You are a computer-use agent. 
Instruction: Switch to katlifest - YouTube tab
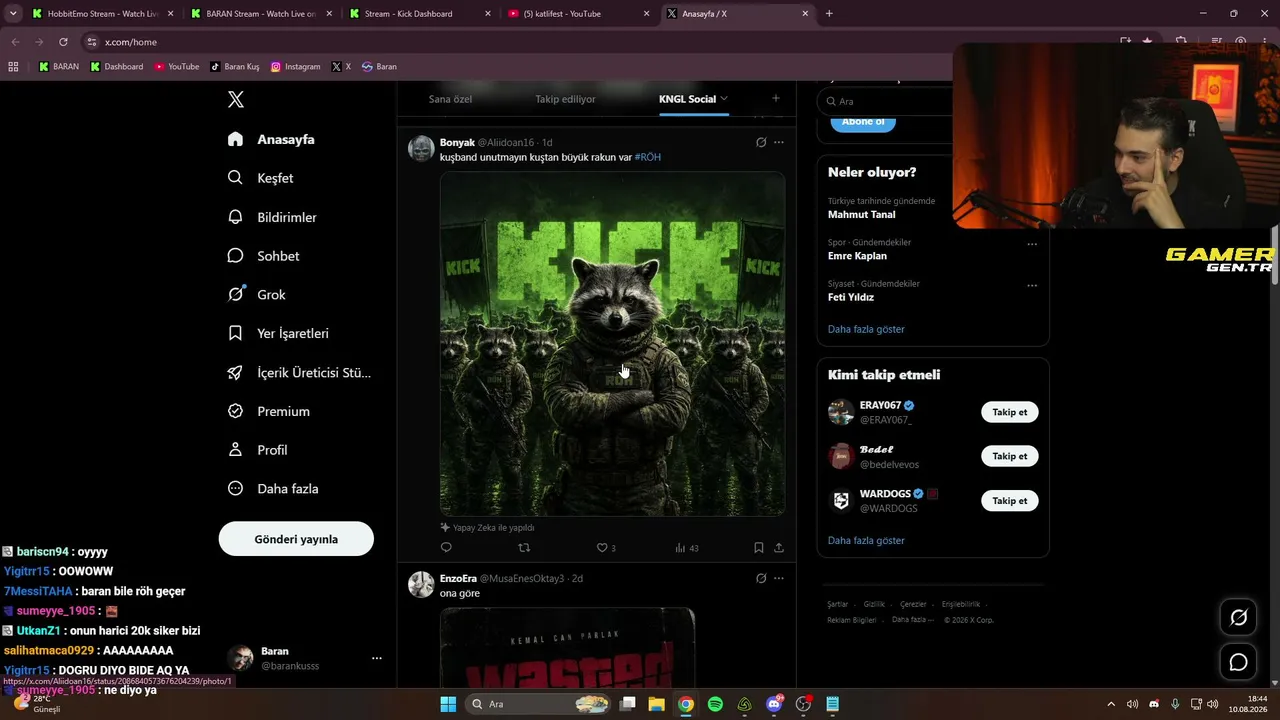coord(579,14)
